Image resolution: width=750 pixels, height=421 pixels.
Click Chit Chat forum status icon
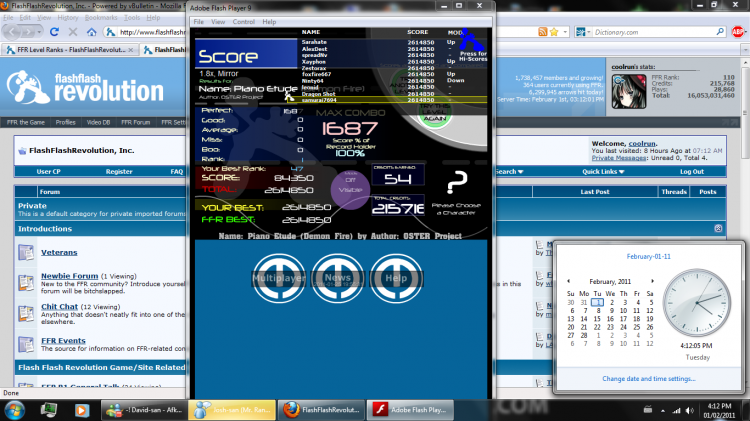[26, 313]
